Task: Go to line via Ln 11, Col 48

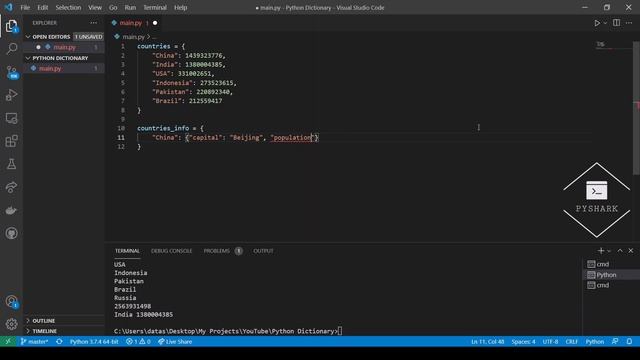Action: coord(487,342)
